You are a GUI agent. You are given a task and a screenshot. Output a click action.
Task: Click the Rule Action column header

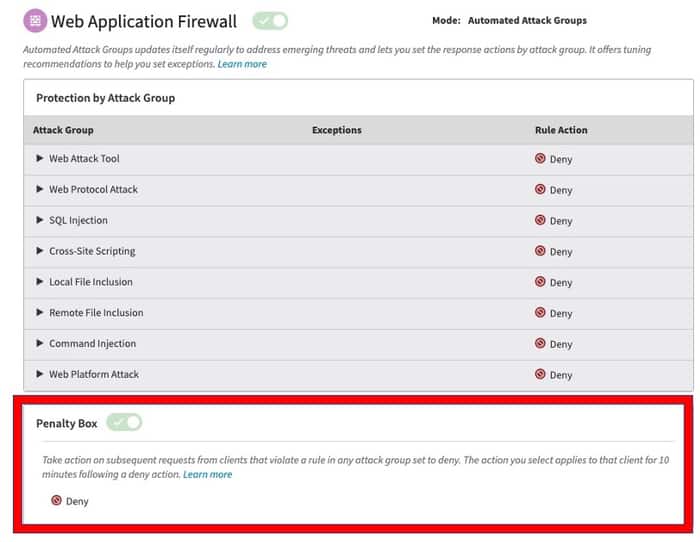tap(561, 130)
